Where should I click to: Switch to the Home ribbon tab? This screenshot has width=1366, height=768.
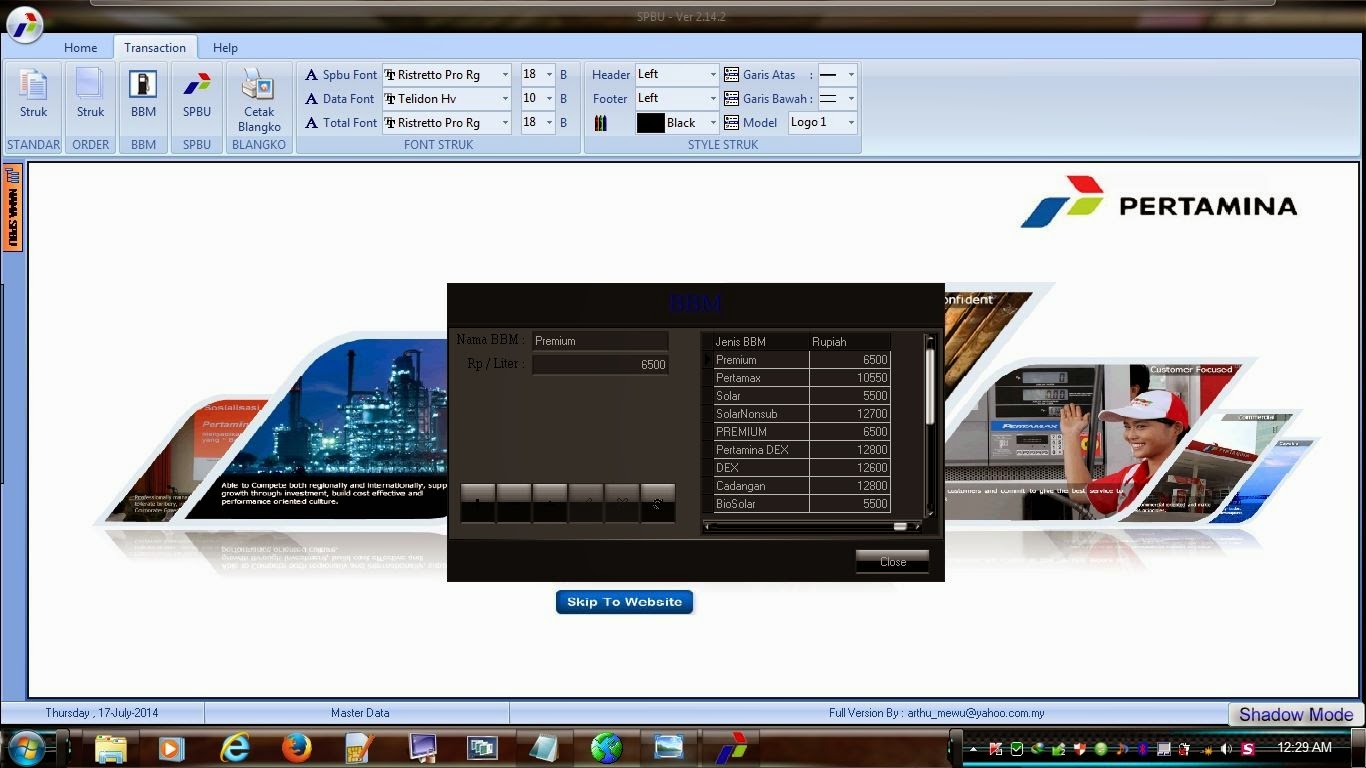tap(81, 48)
